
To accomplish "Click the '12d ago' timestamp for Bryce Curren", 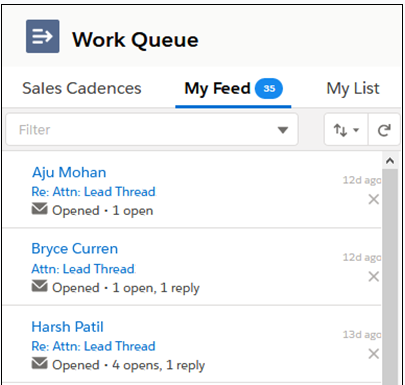I will pyautogui.click(x=362, y=257).
